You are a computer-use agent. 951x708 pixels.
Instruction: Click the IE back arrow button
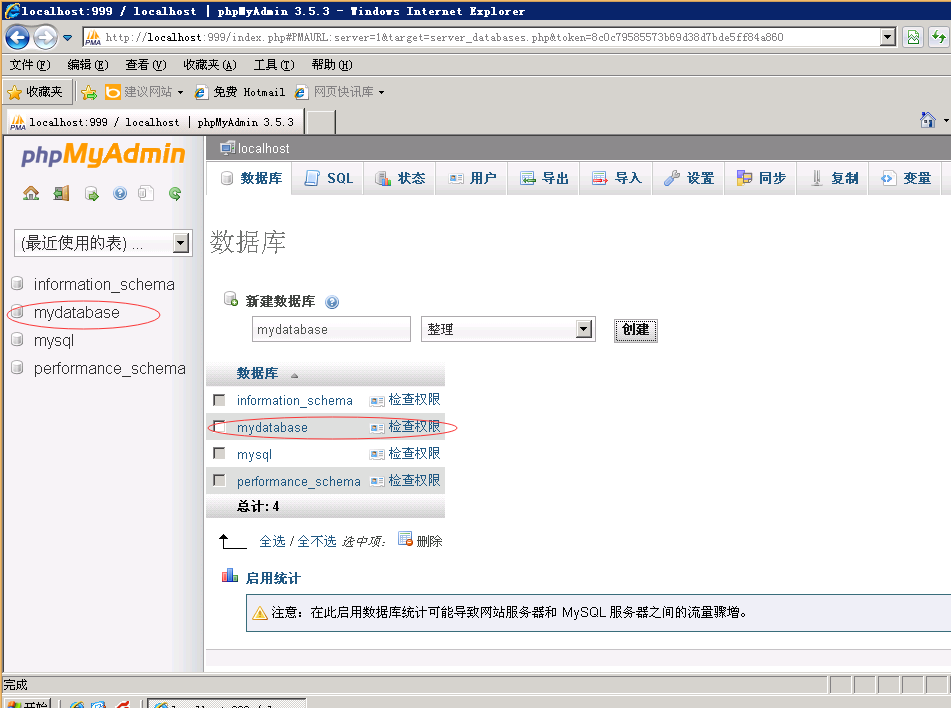coord(18,38)
